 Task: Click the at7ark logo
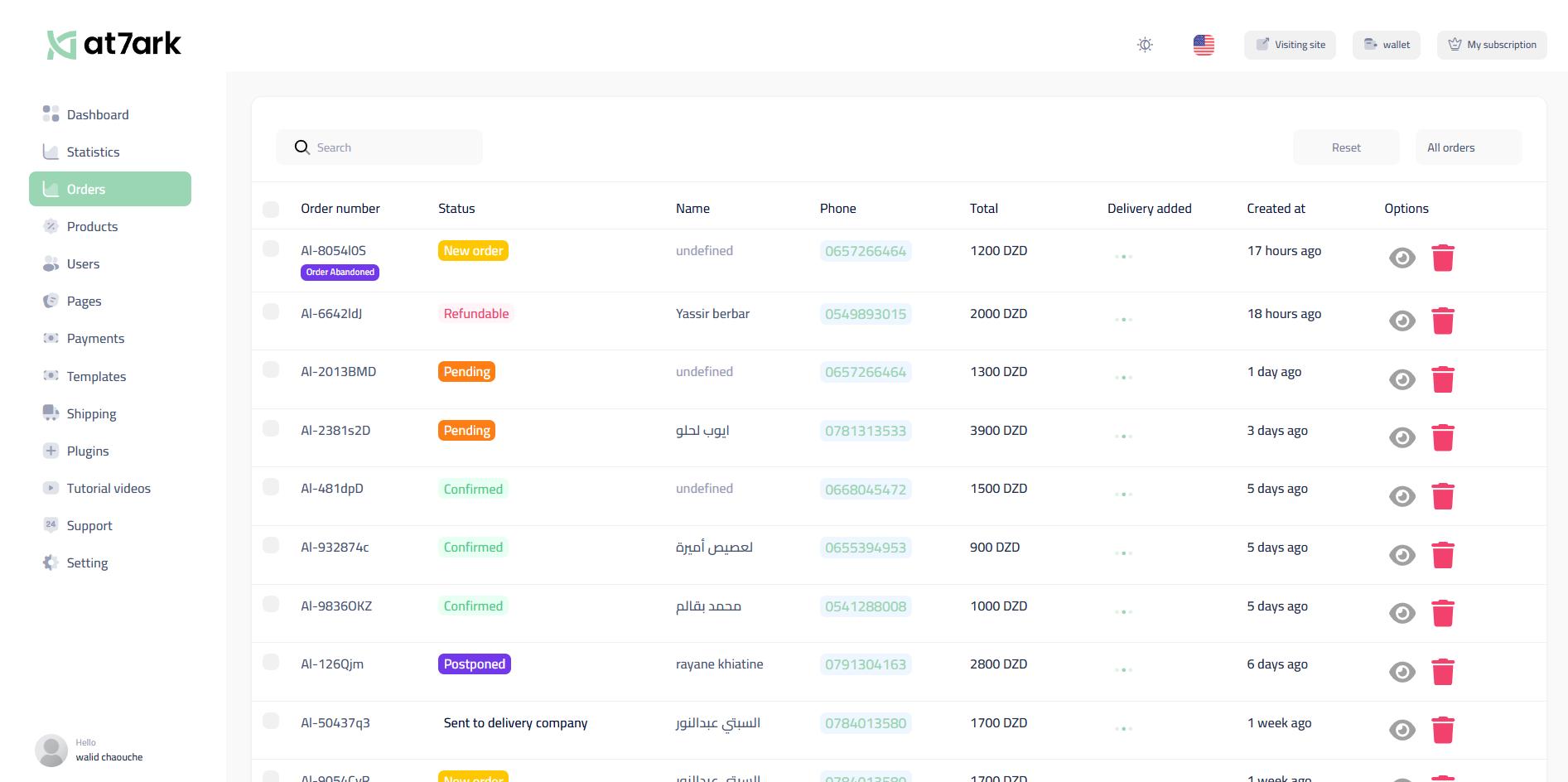pyautogui.click(x=114, y=44)
